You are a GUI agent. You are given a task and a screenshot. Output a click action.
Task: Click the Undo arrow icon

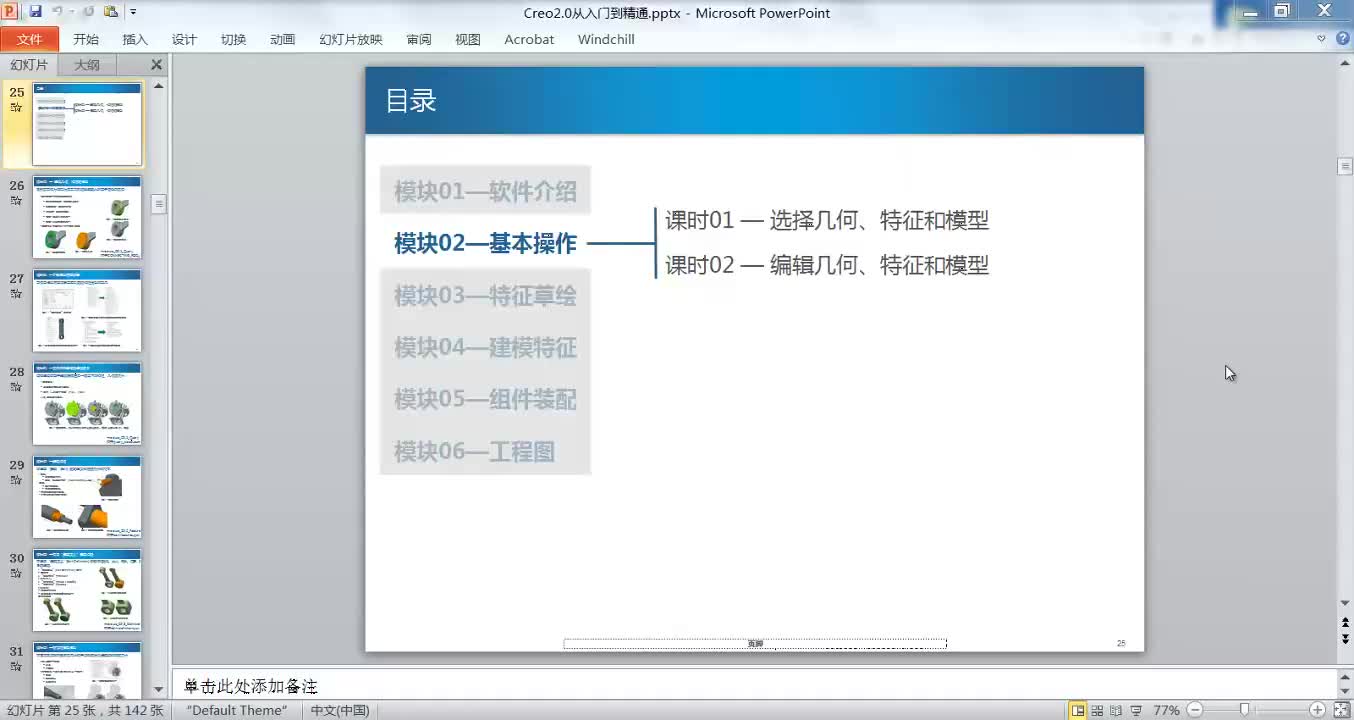57,12
